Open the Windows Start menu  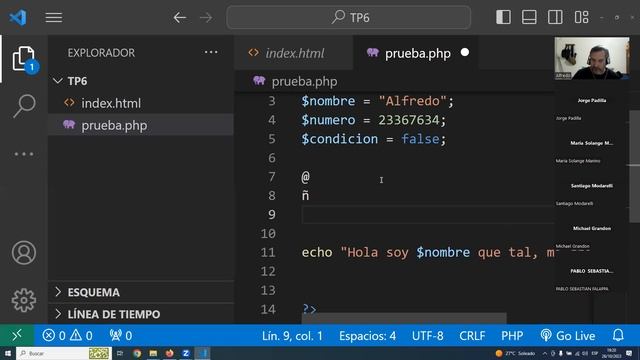pyautogui.click(x=8, y=353)
